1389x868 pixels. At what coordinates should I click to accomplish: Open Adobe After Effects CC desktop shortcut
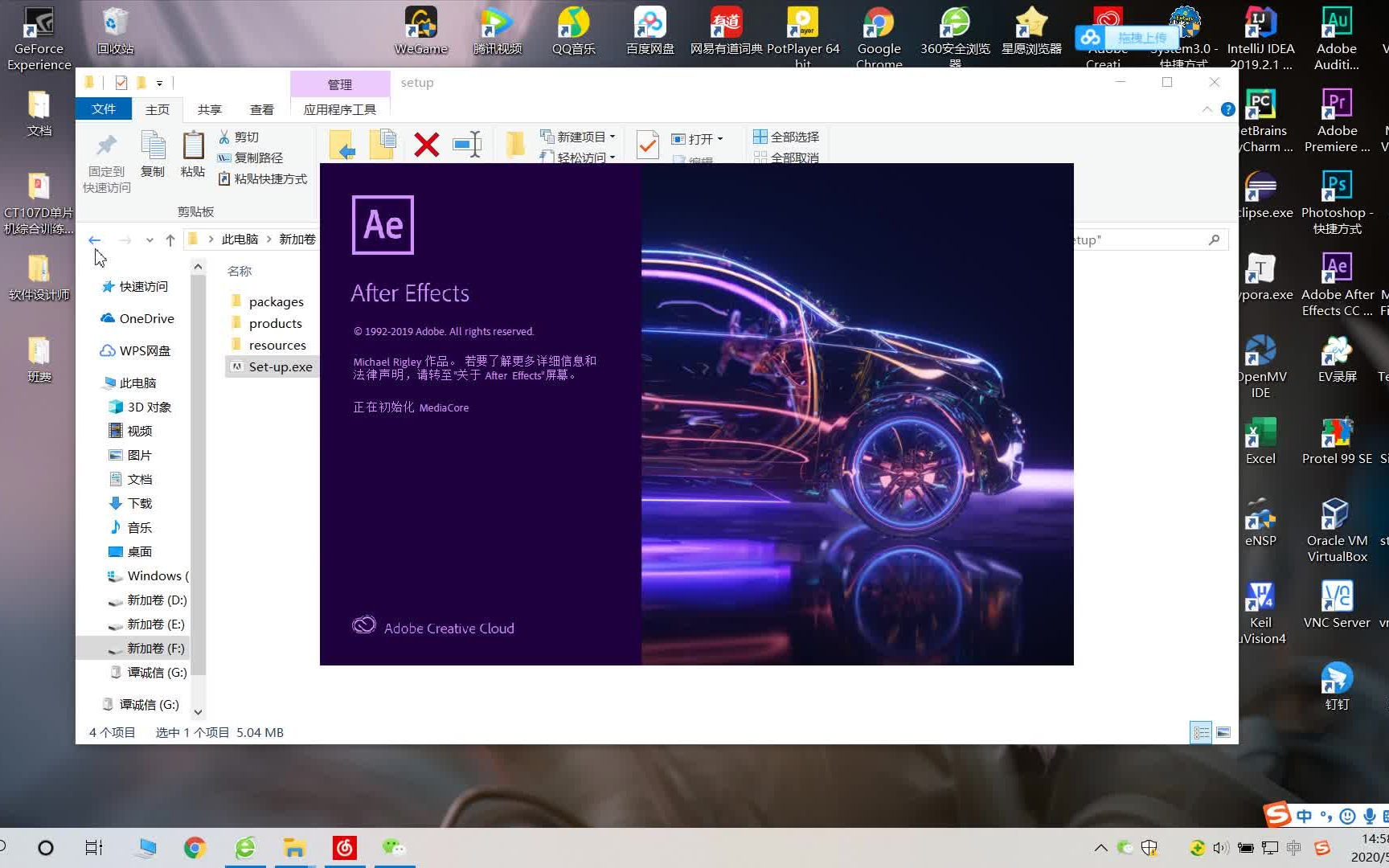(x=1337, y=285)
